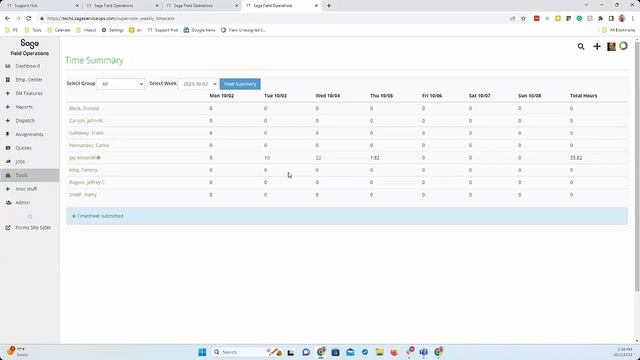Open the Settings bookmark
Viewport: 640px width, 360px height.
pos(113,30)
